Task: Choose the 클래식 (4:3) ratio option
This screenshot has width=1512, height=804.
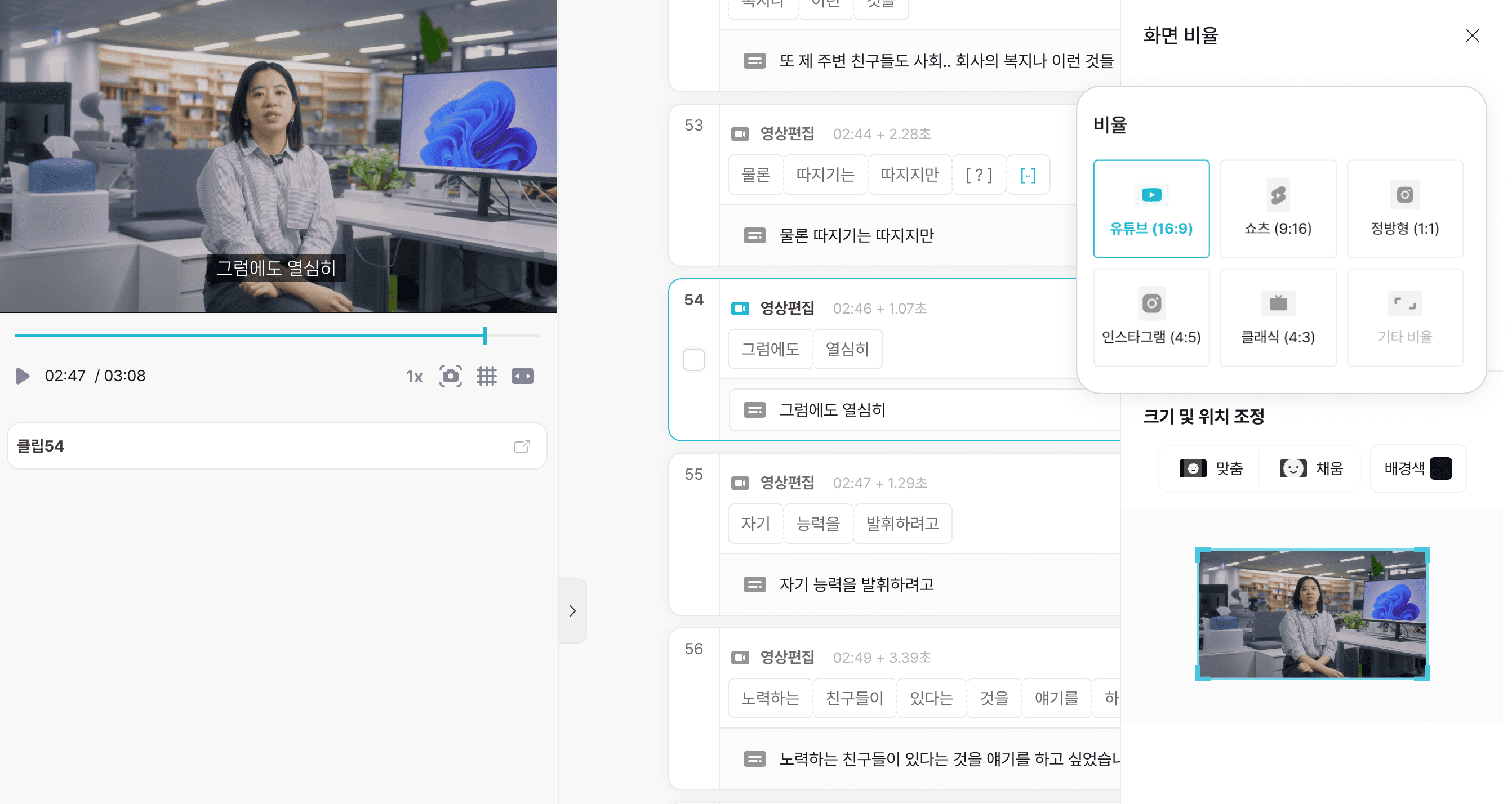Action: click(1278, 317)
